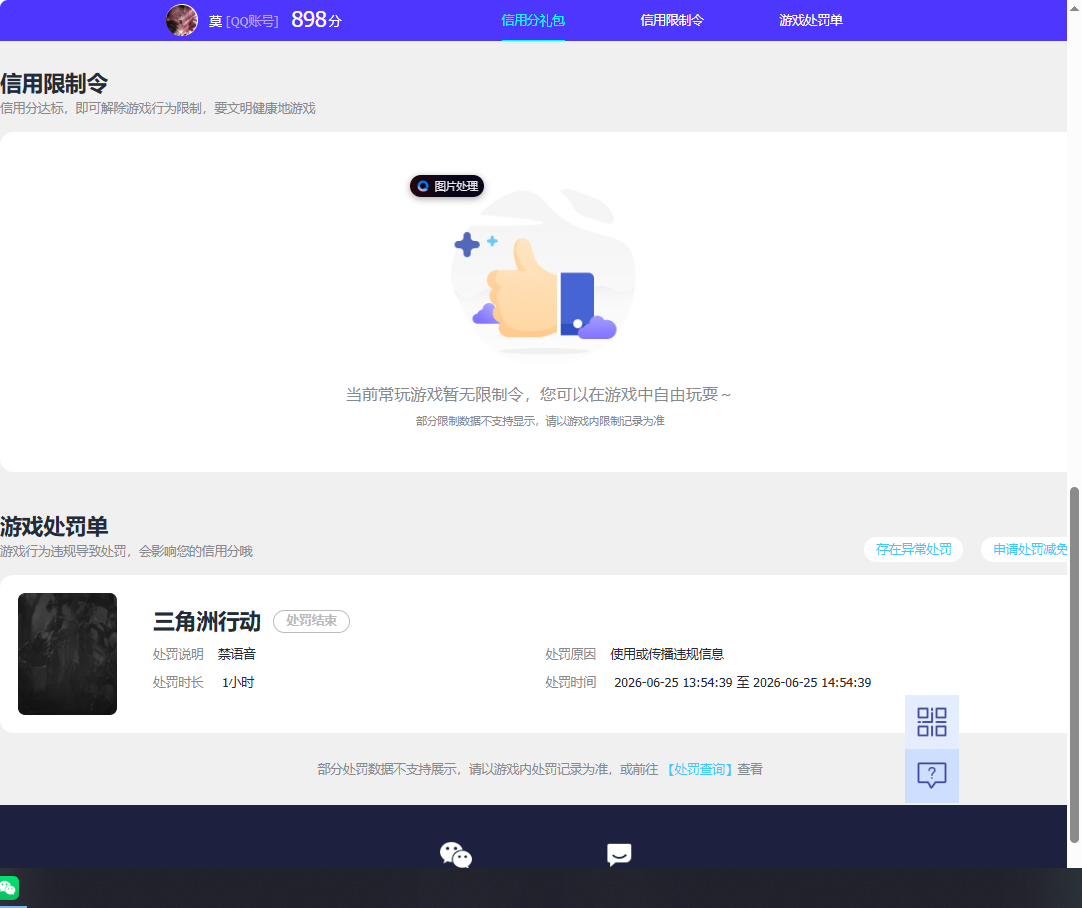Click the 三角洲行动 game title
1082x908 pixels.
click(x=207, y=622)
